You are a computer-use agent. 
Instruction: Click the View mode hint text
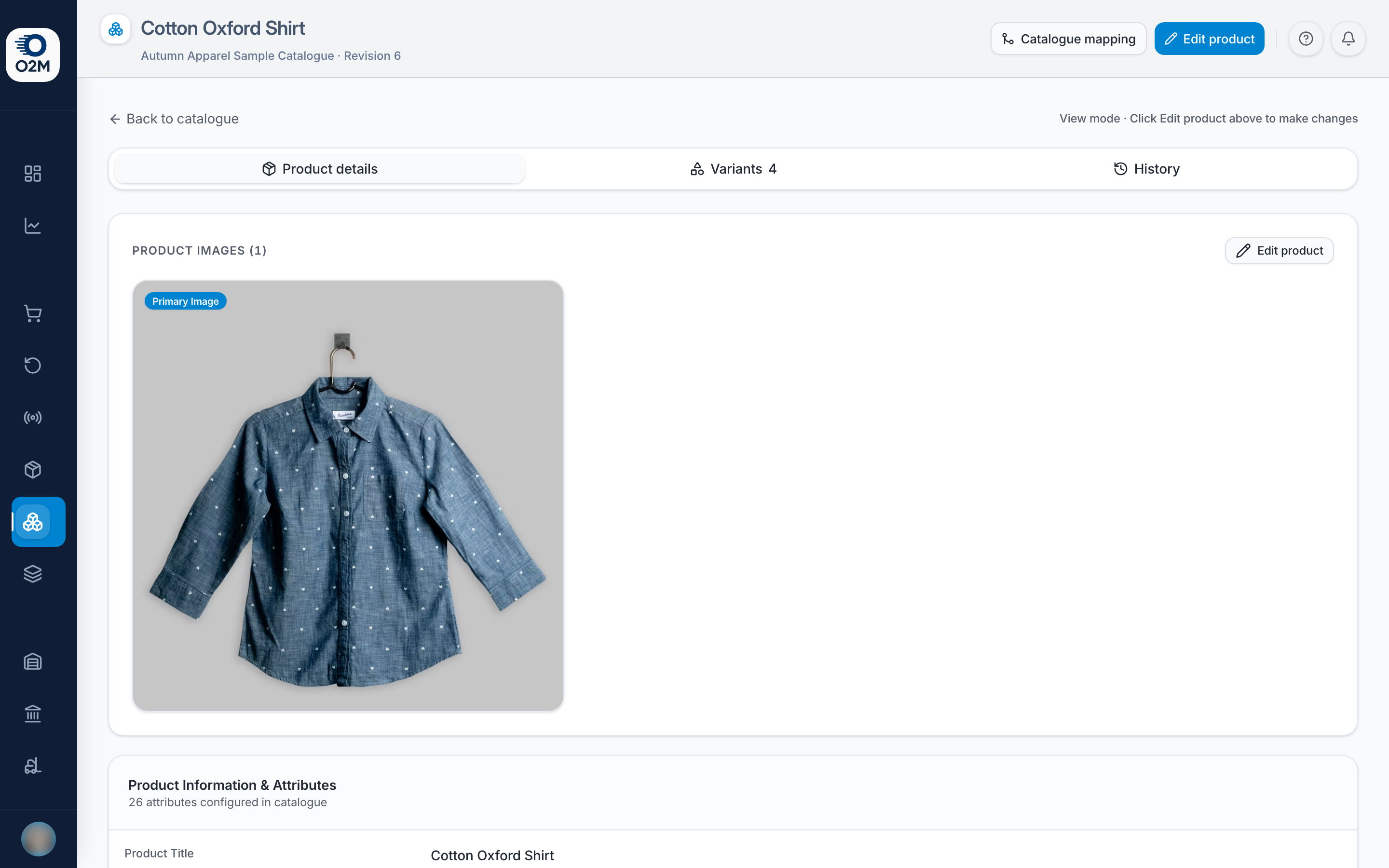pos(1208,118)
